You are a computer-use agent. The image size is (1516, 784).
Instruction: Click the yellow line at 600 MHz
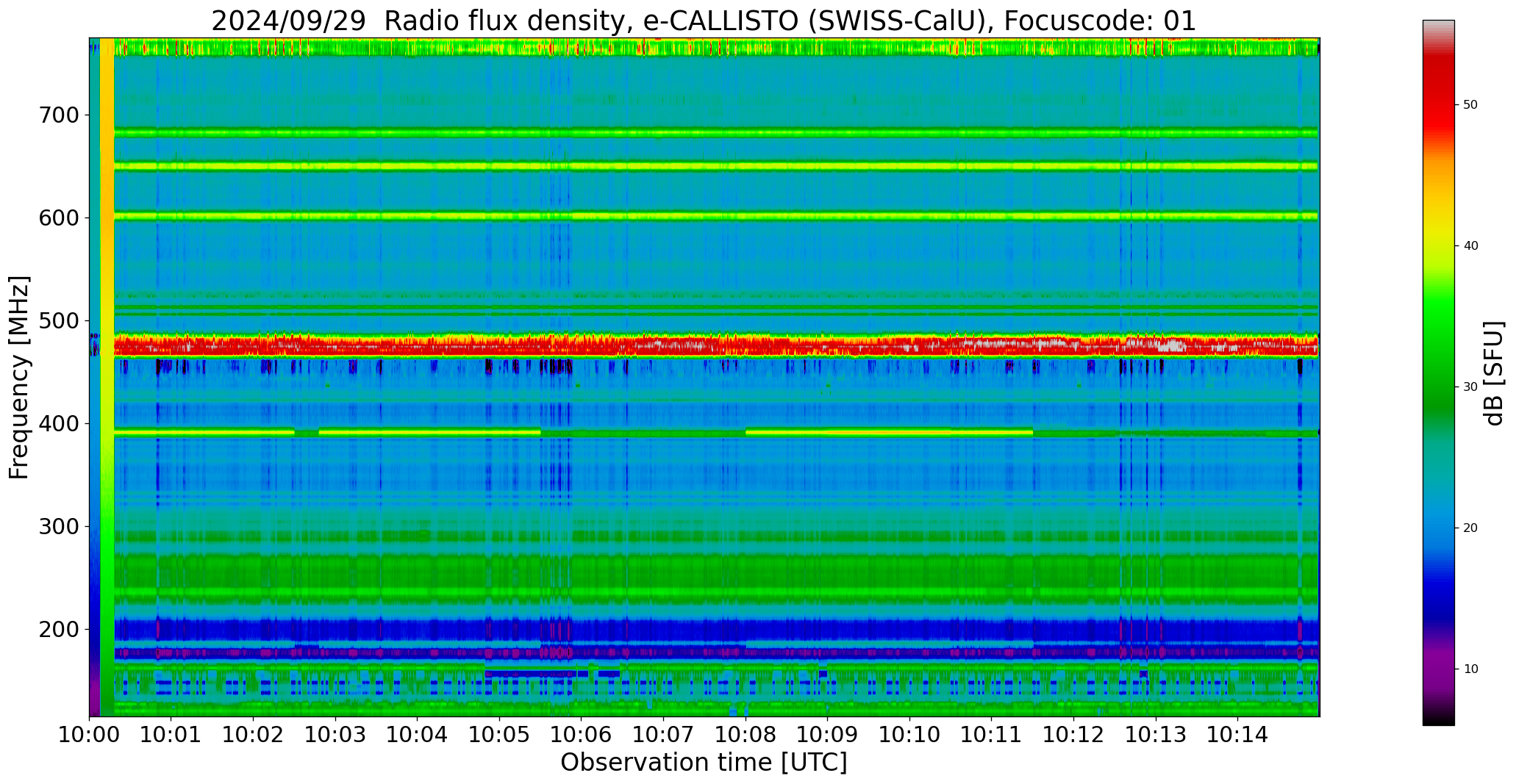coord(716,216)
